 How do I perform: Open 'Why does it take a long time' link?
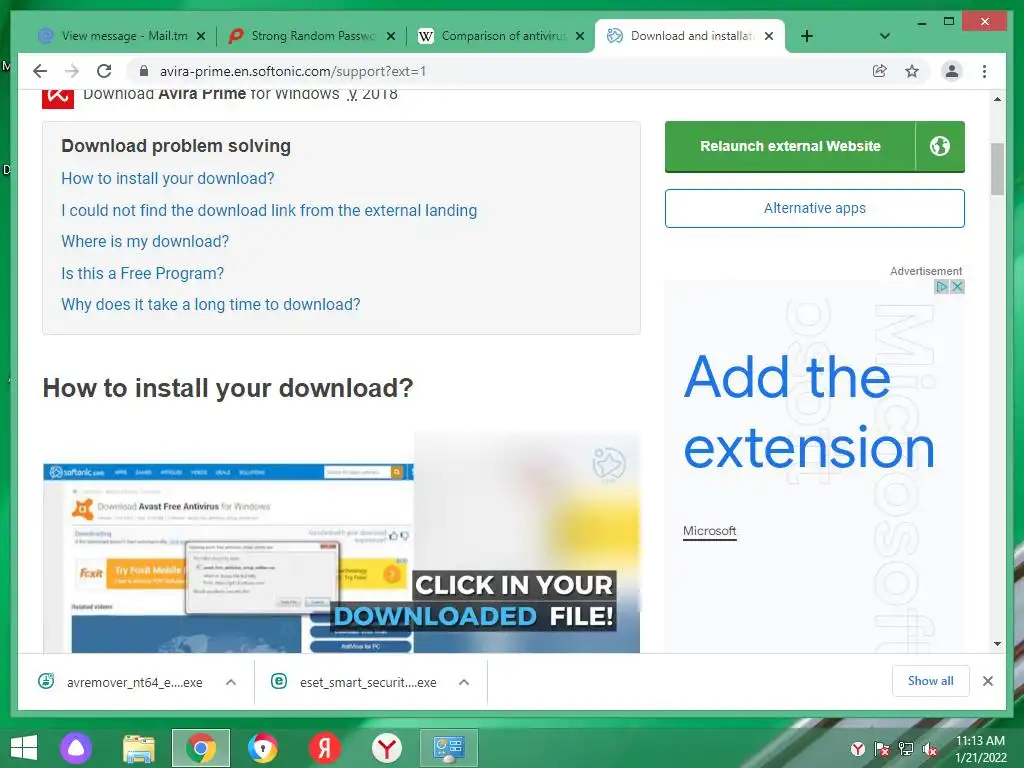[211, 304]
